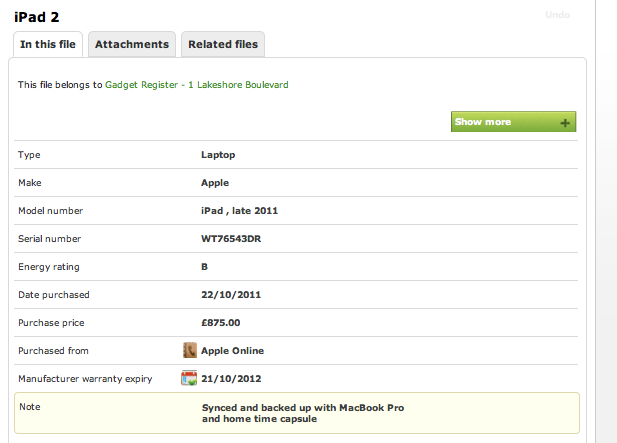Click the plus icon on Show more
Image resolution: width=617 pixels, height=443 pixels.
565,122
